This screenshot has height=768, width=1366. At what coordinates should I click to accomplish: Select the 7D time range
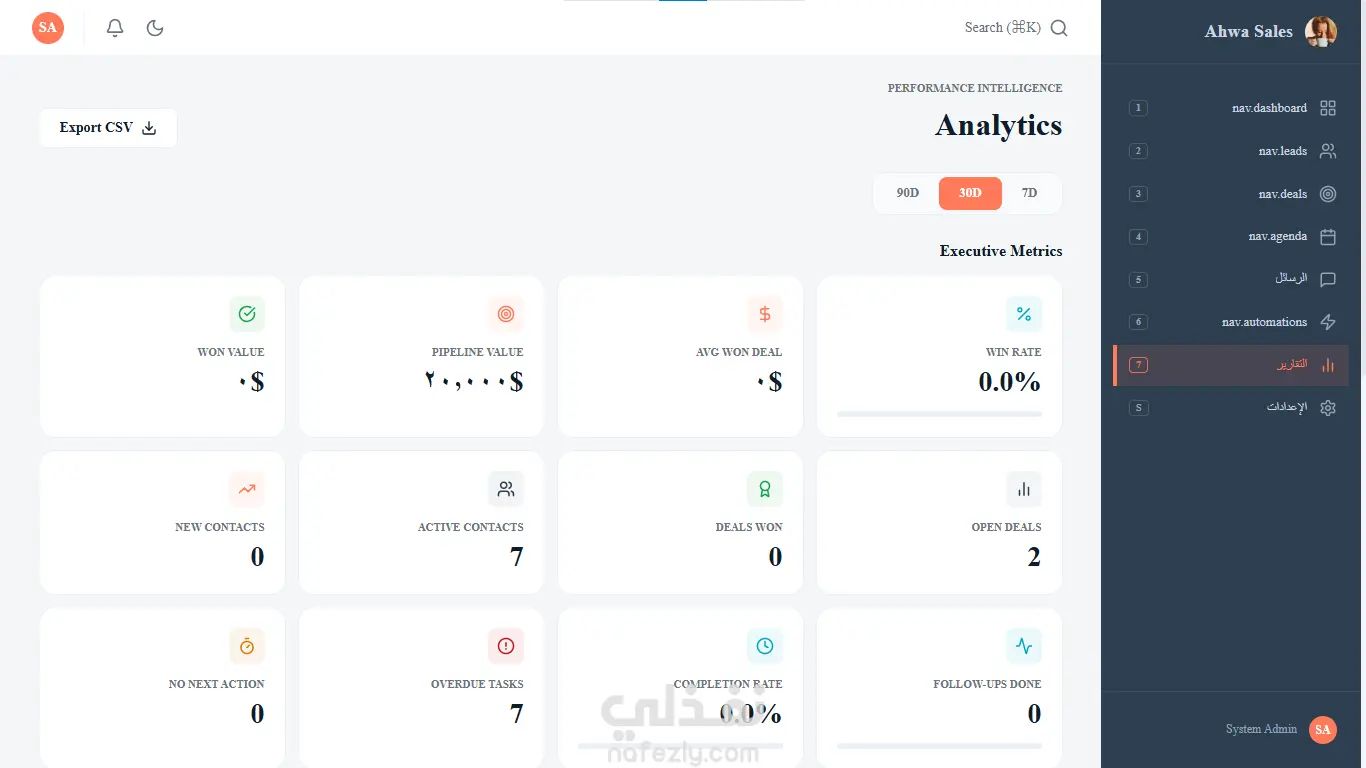tap(1029, 193)
